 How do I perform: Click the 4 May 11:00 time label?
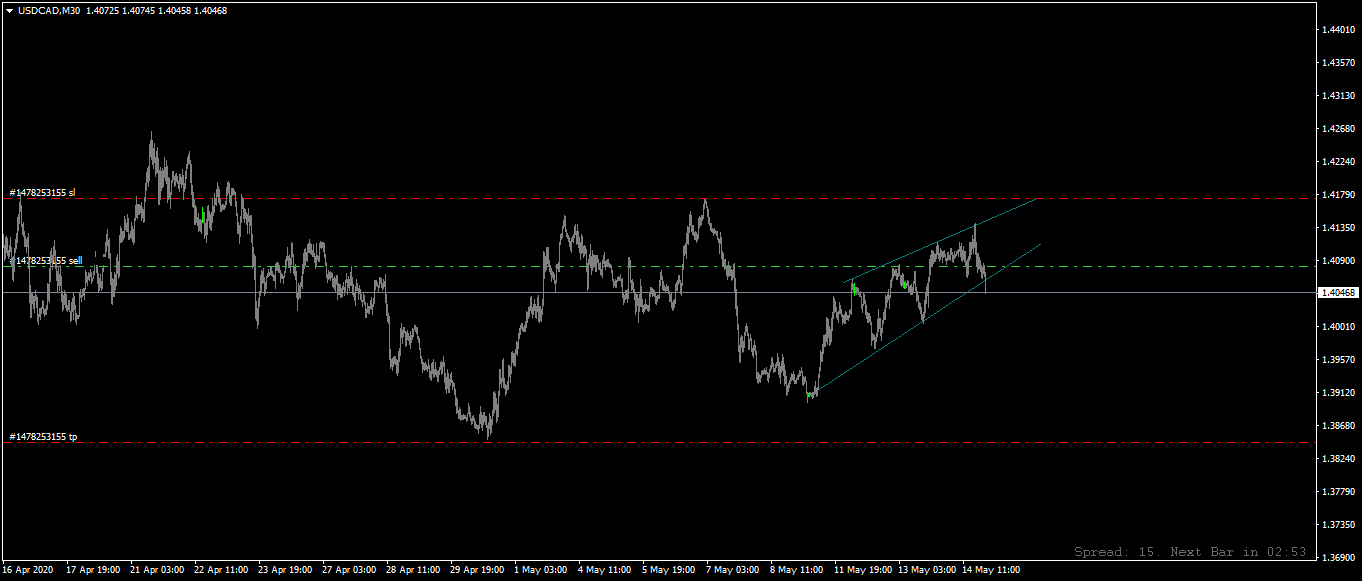[x=604, y=570]
